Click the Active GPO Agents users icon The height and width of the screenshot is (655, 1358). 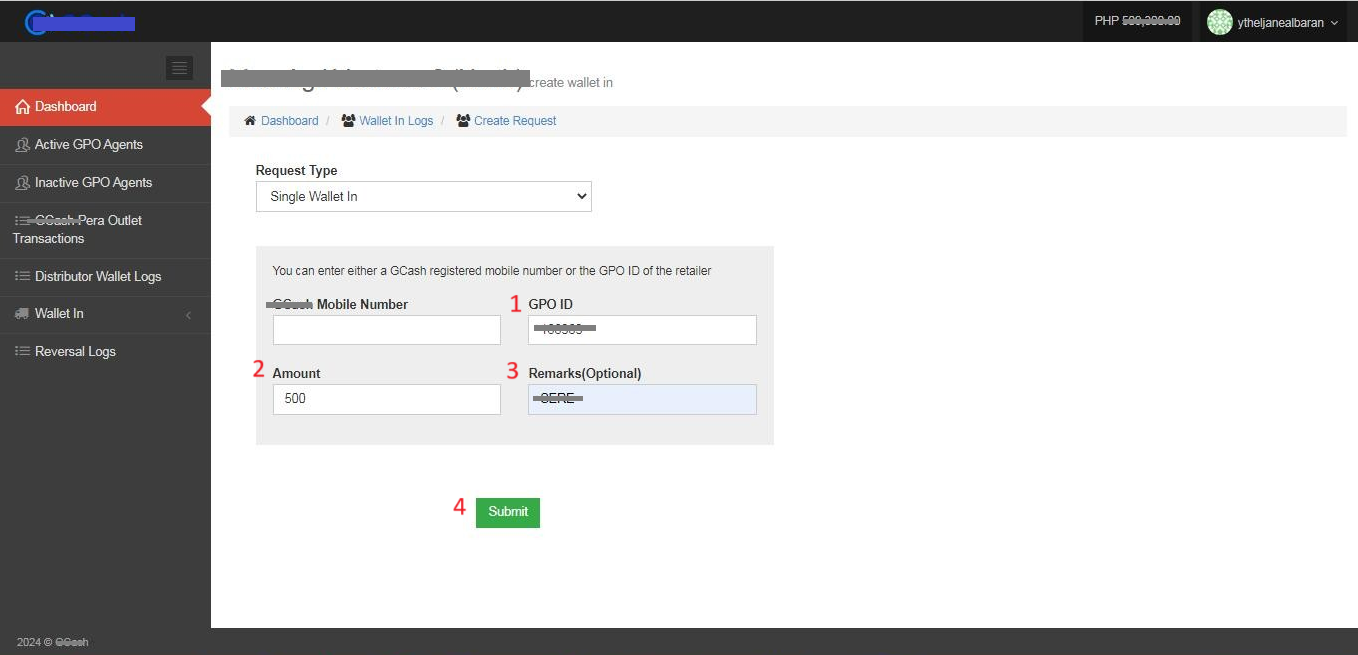(22, 145)
